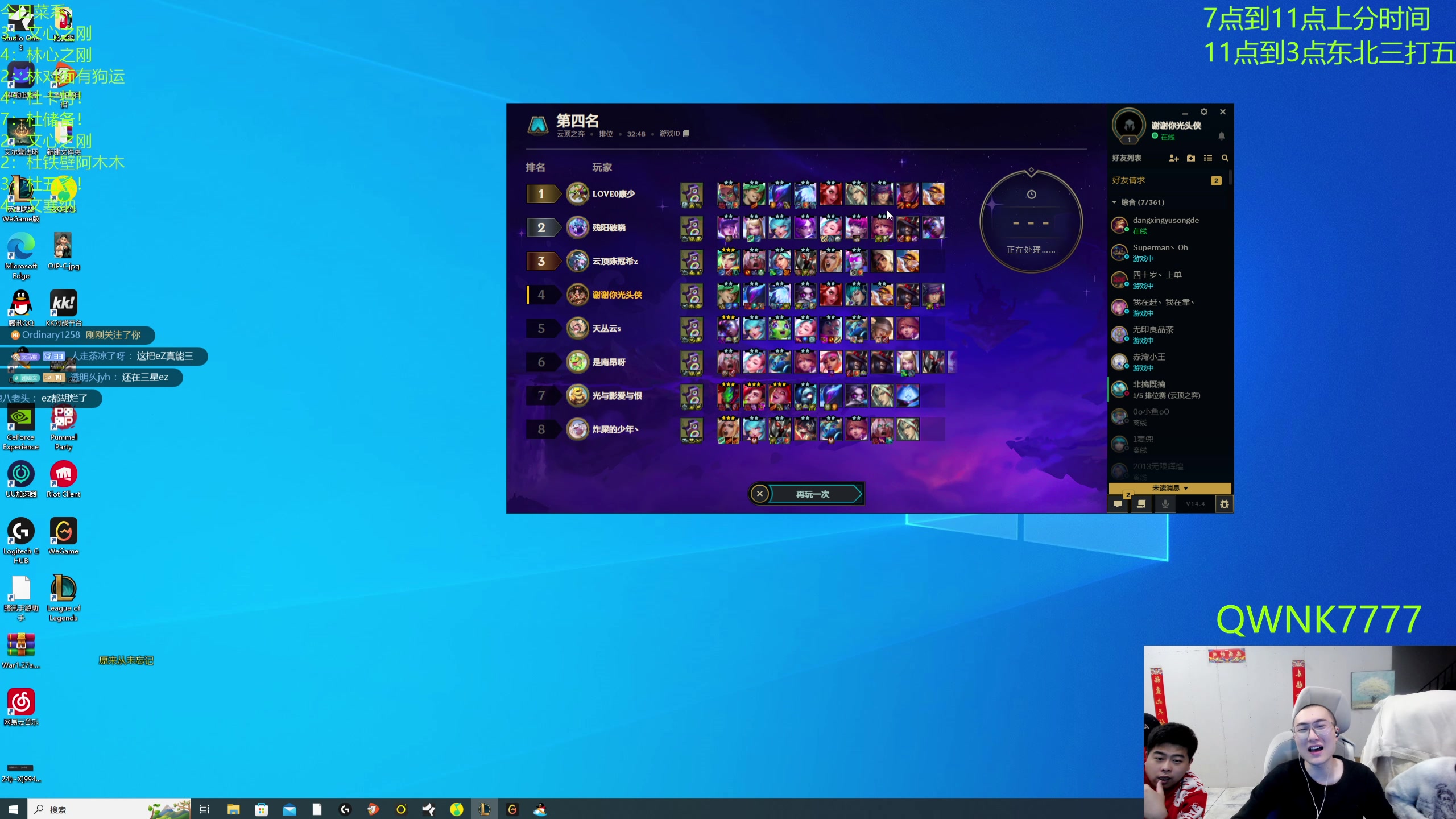Open File Explorer from the taskbar
The image size is (1456, 819).
233,809
